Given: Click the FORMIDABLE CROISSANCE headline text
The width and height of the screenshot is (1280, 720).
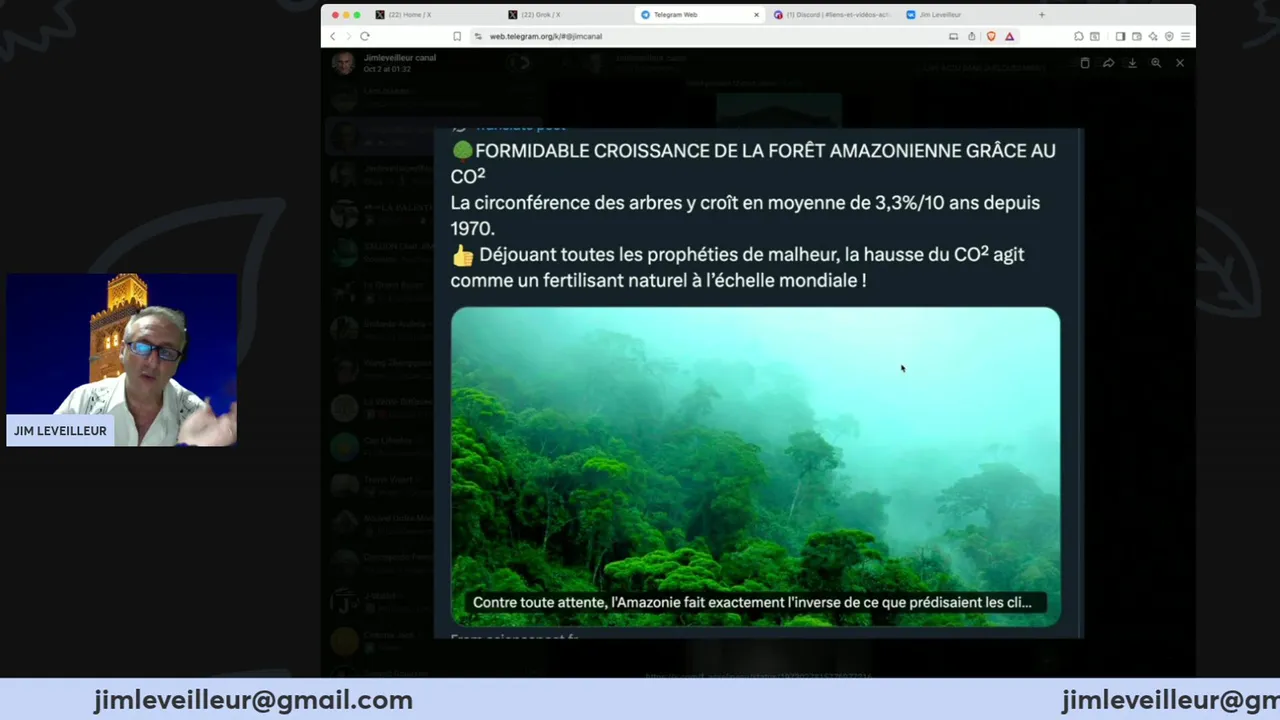Looking at the screenshot, I should pos(753,163).
